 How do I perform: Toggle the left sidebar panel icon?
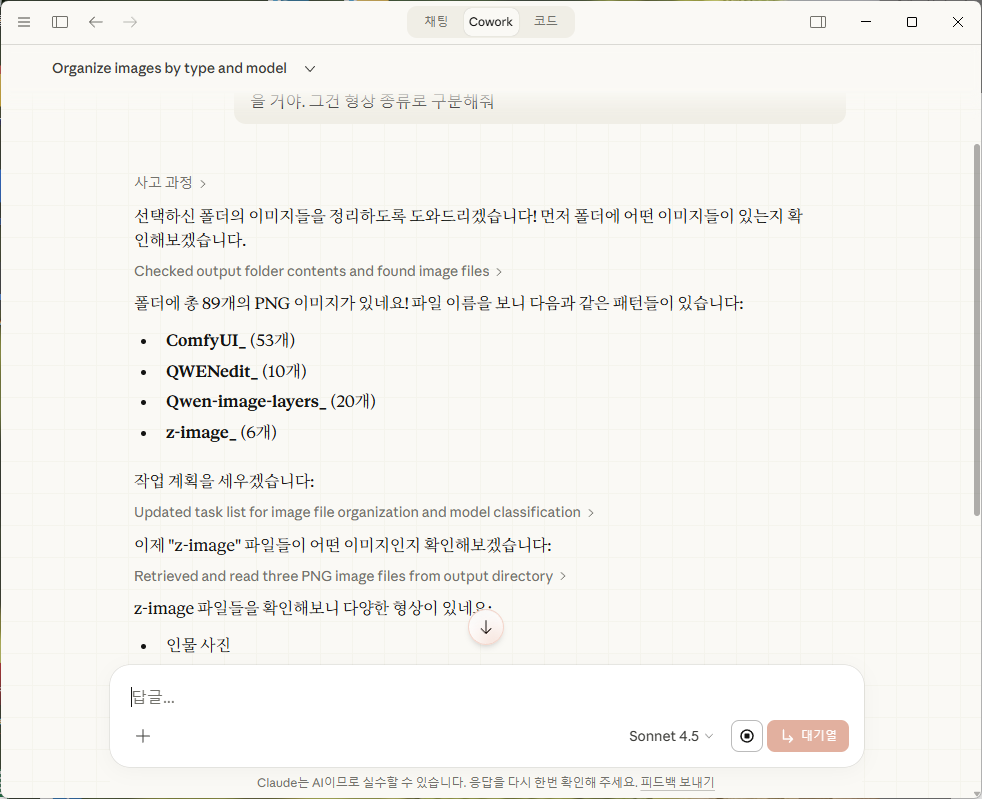coord(60,22)
